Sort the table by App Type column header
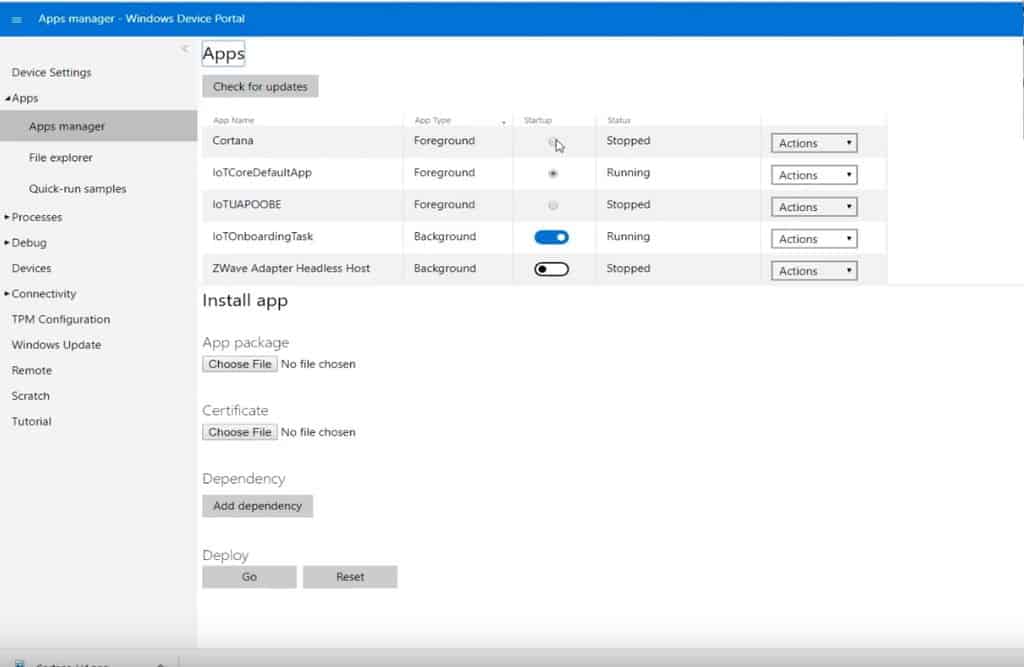This screenshot has height=667, width=1024. click(433, 121)
